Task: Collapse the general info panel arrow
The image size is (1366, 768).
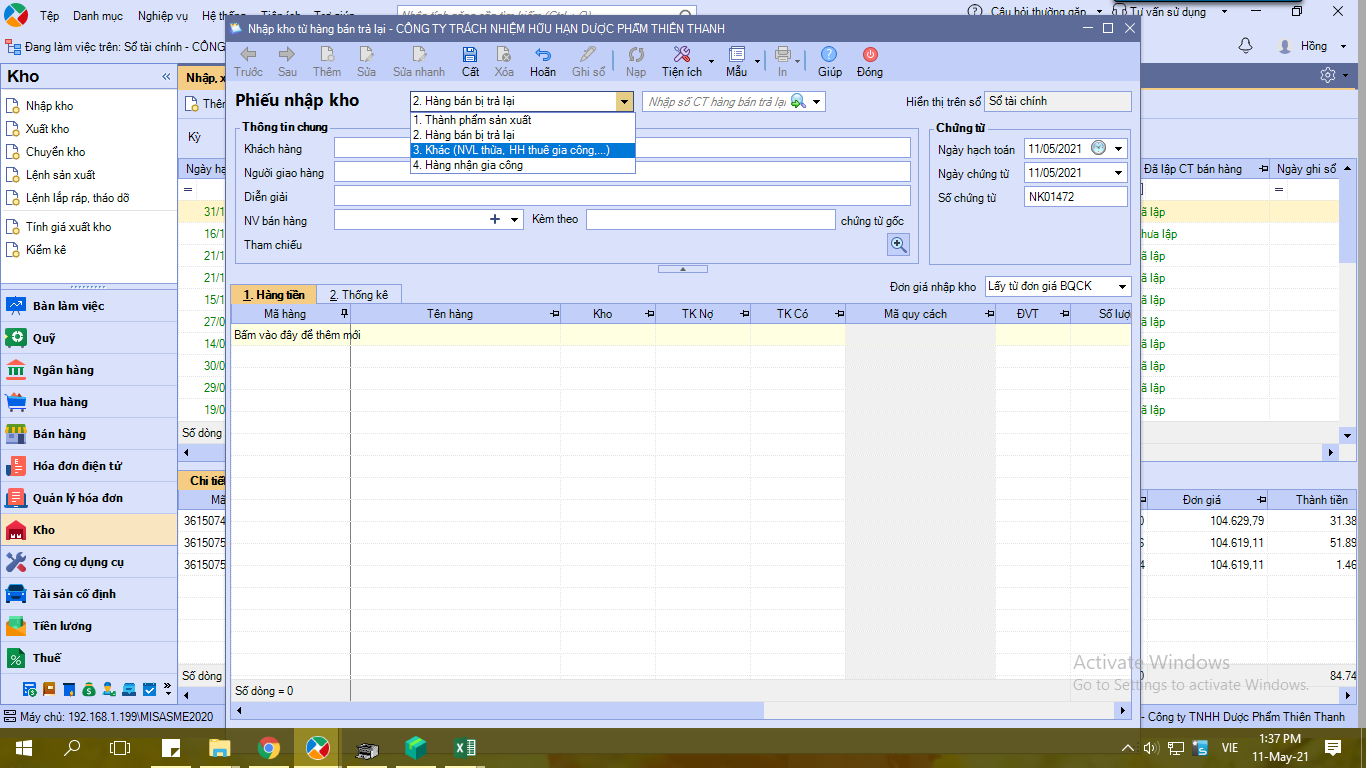Action: point(683,269)
